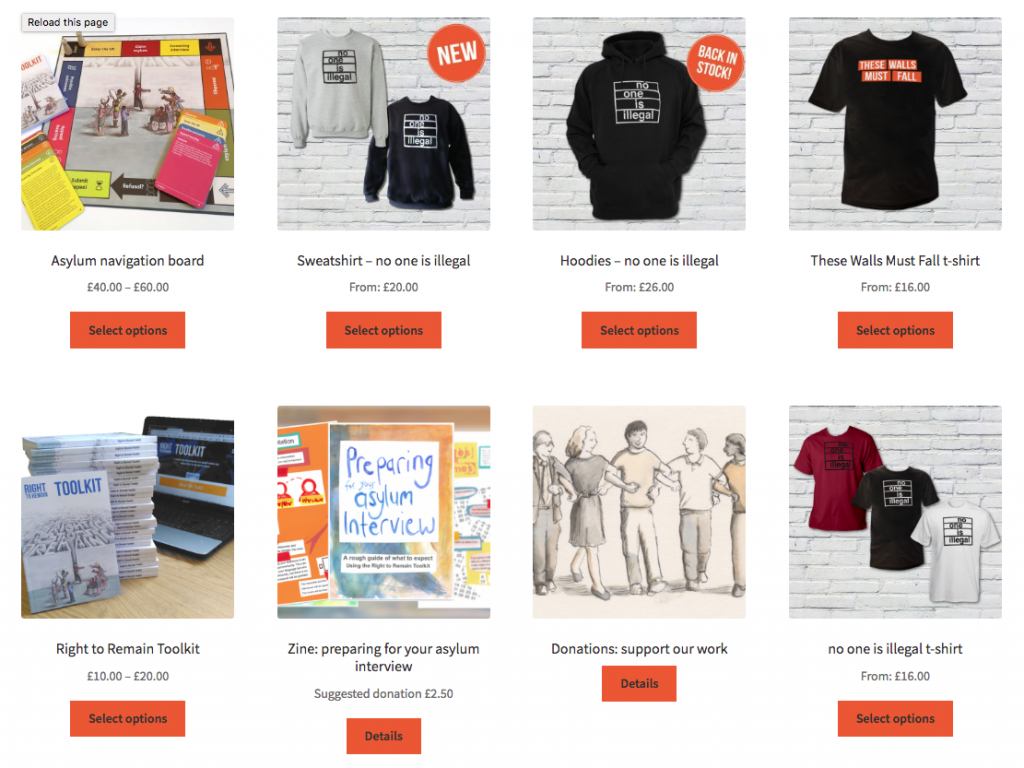Viewport: 1024px width, 768px height.
Task: Open the Asylum navigation board product image
Action: [x=127, y=123]
